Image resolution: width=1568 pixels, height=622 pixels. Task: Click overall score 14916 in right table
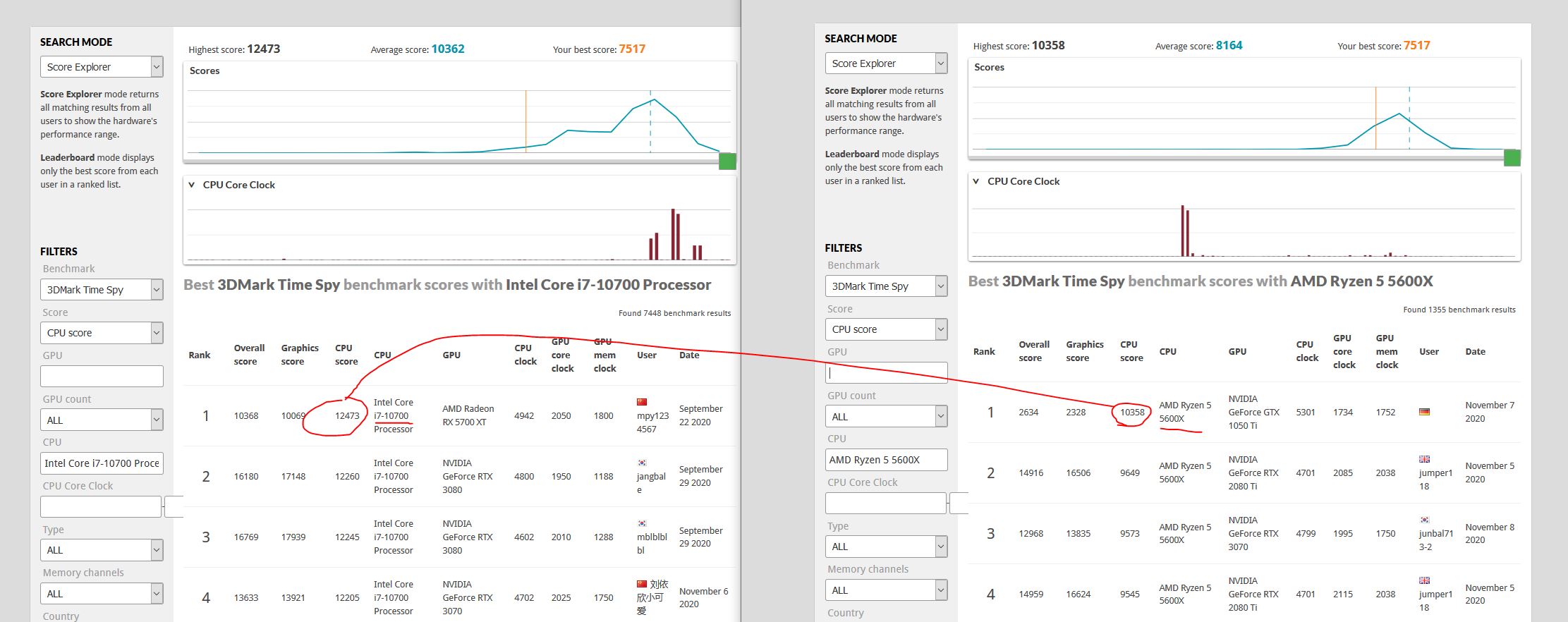(1031, 473)
